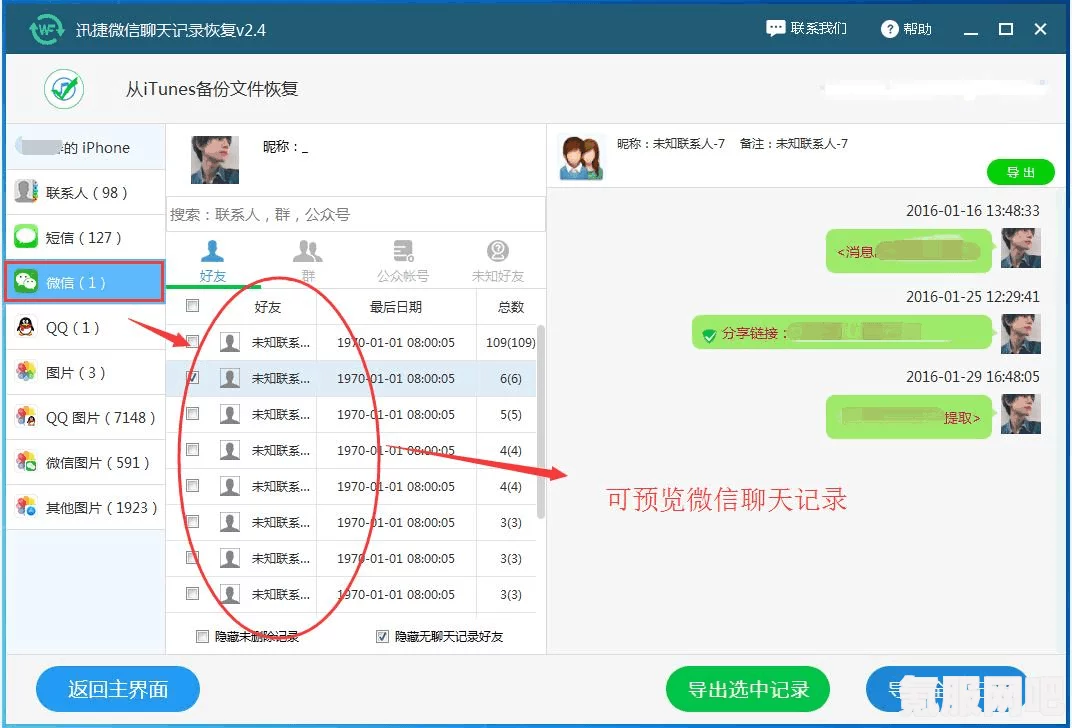The height and width of the screenshot is (728, 1072).
Task: Click the 返回主界面 button
Action: pyautogui.click(x=118, y=689)
